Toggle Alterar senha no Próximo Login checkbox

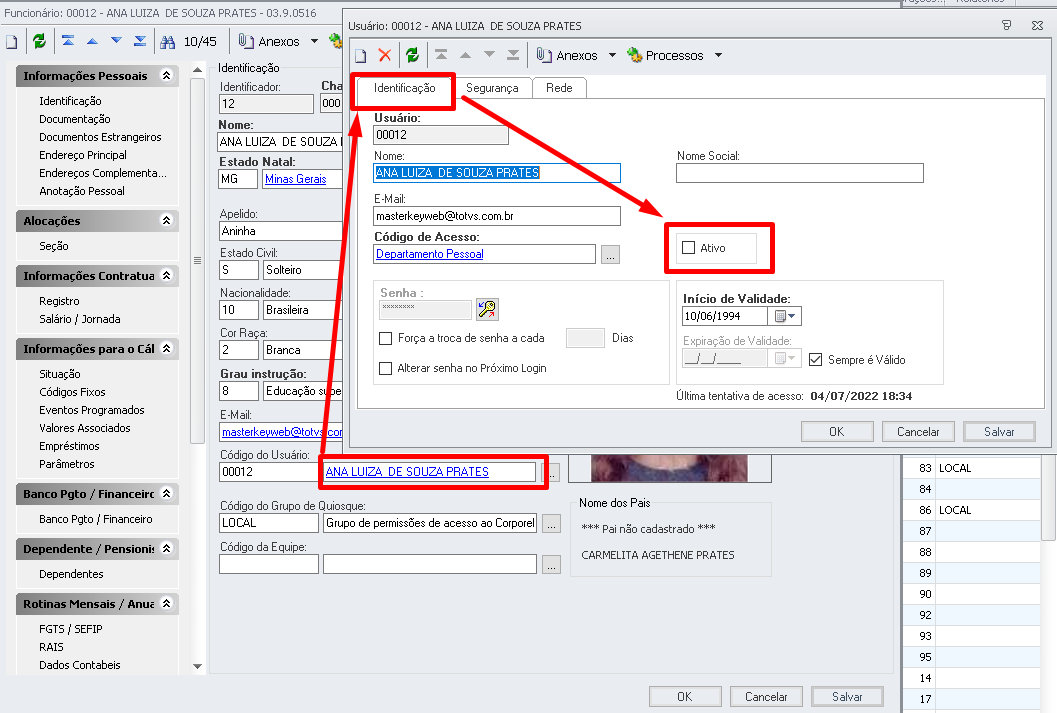click(386, 369)
